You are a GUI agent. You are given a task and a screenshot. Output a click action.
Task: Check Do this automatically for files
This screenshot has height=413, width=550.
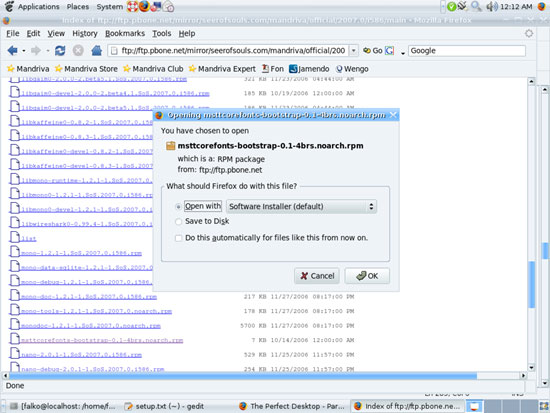[x=178, y=238]
